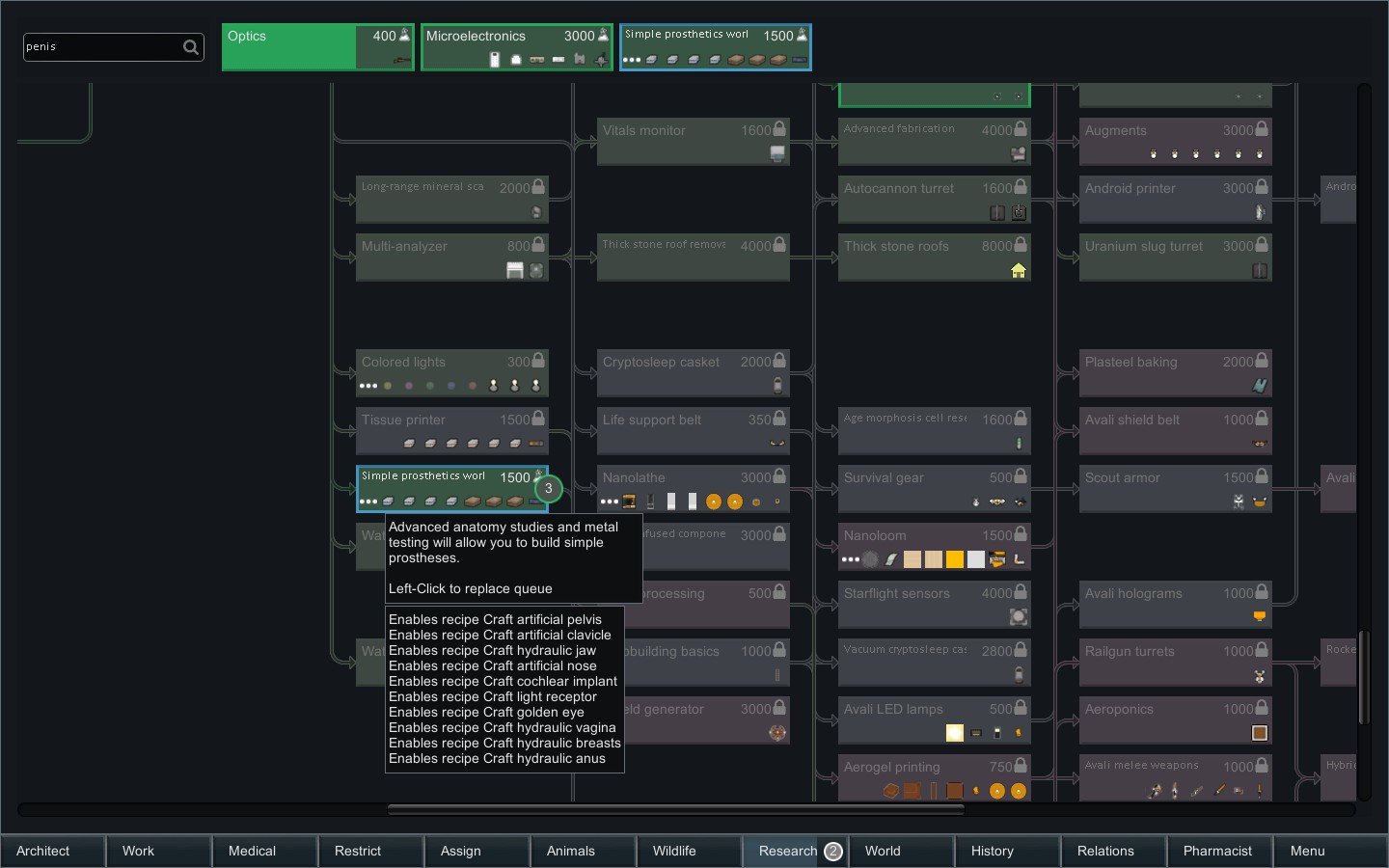
Task: Click the casket icon on Cryptosleep casket node
Action: (778, 385)
